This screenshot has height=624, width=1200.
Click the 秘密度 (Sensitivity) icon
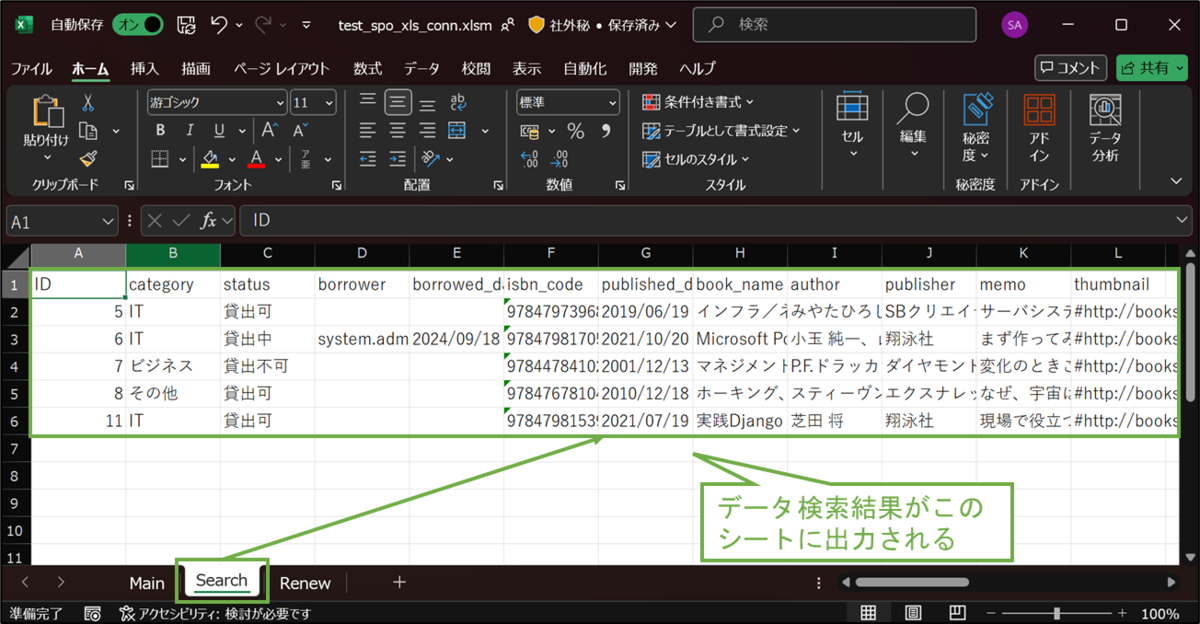(x=975, y=125)
